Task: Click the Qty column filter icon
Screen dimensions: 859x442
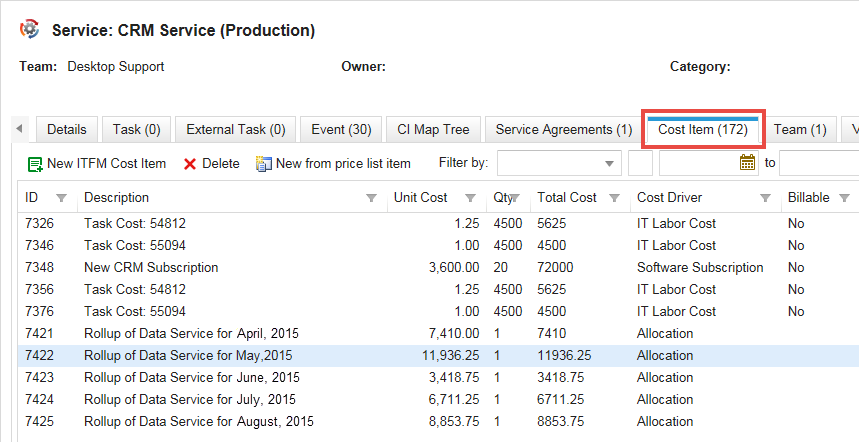Action: click(515, 198)
